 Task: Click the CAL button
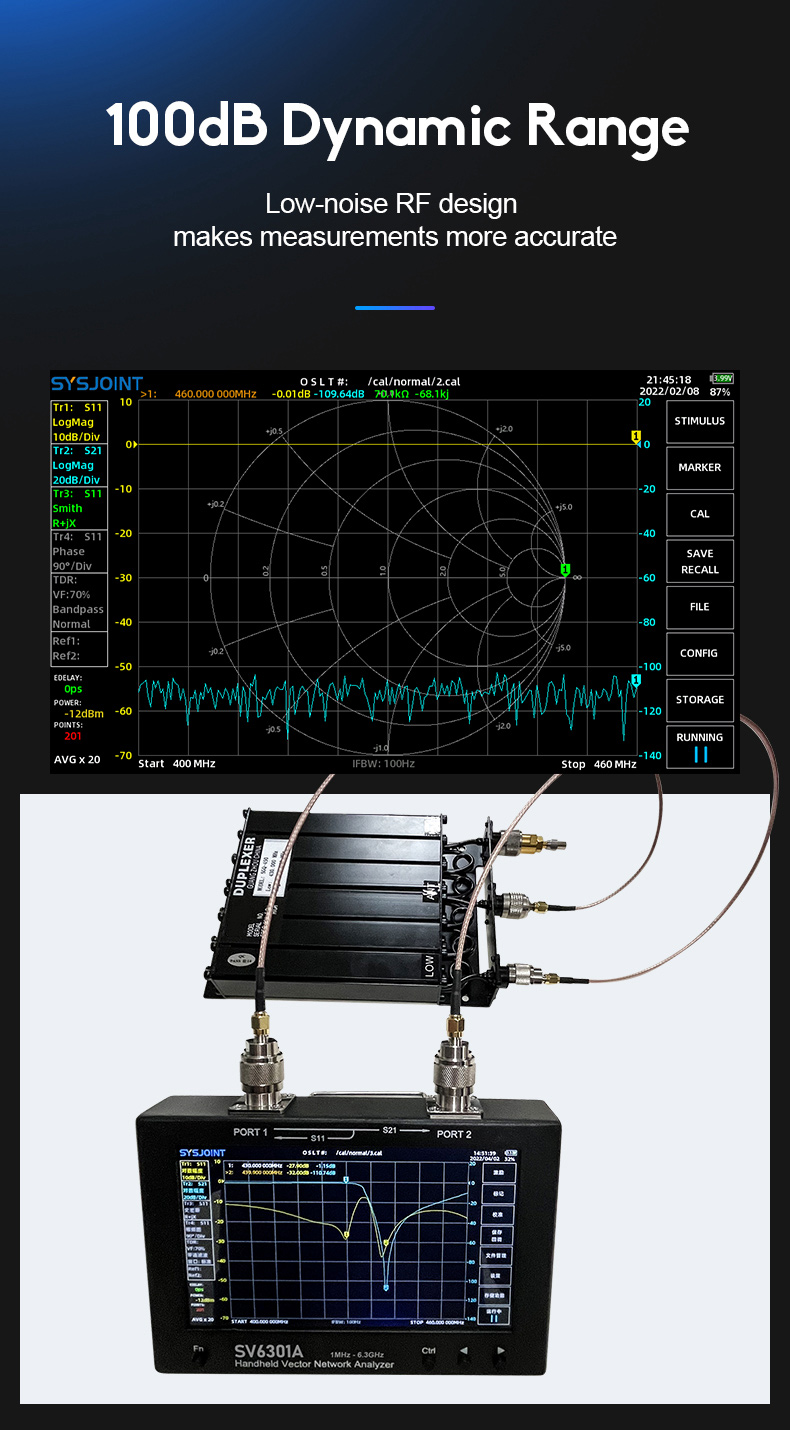pyautogui.click(x=699, y=514)
